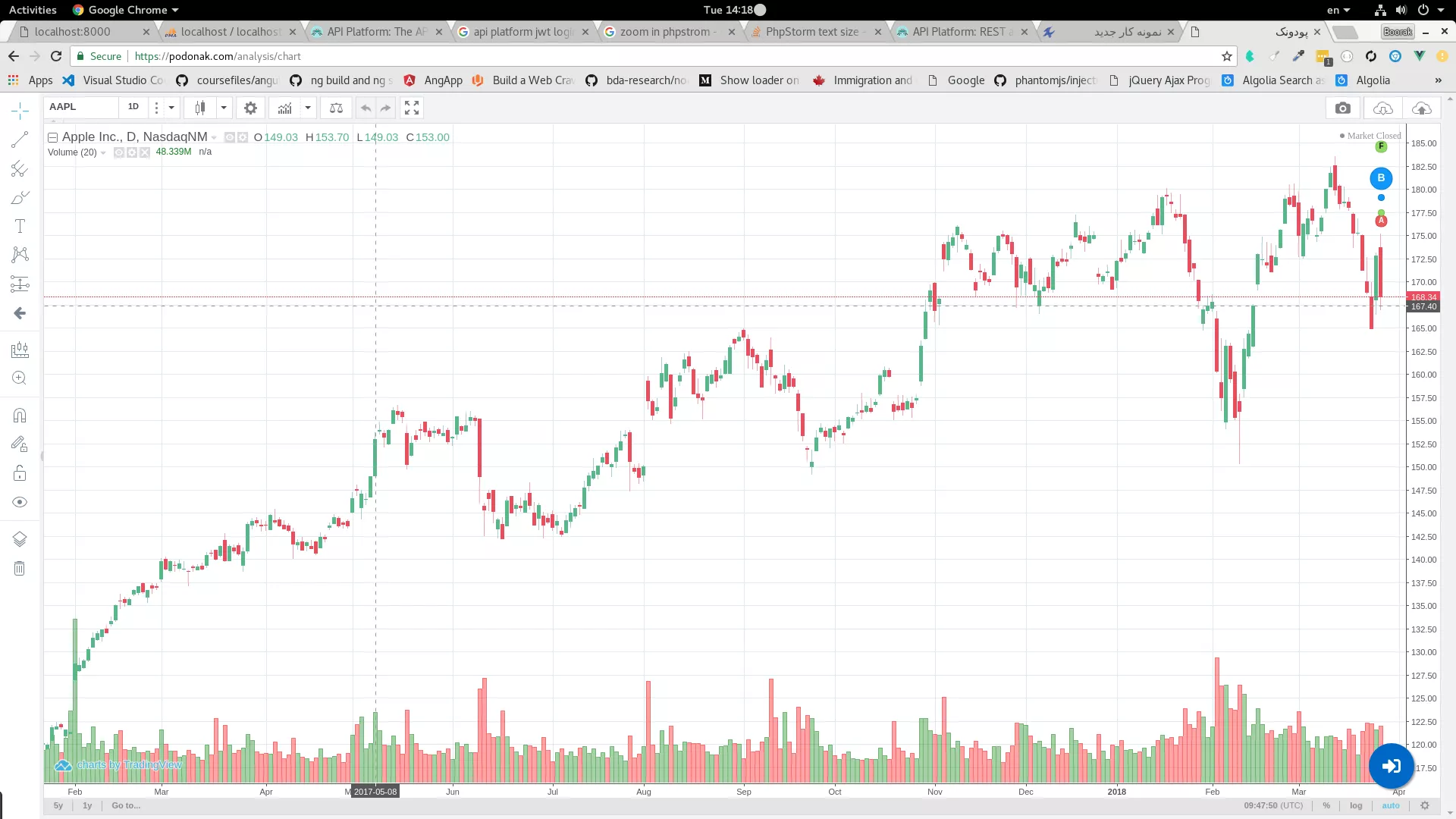Screen dimensions: 1456x819
Task: Click the compare scales balance icon
Action: coord(336,108)
